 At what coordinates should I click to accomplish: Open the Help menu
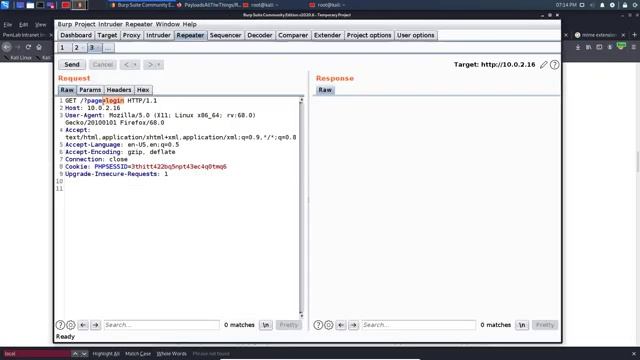pyautogui.click(x=189, y=24)
